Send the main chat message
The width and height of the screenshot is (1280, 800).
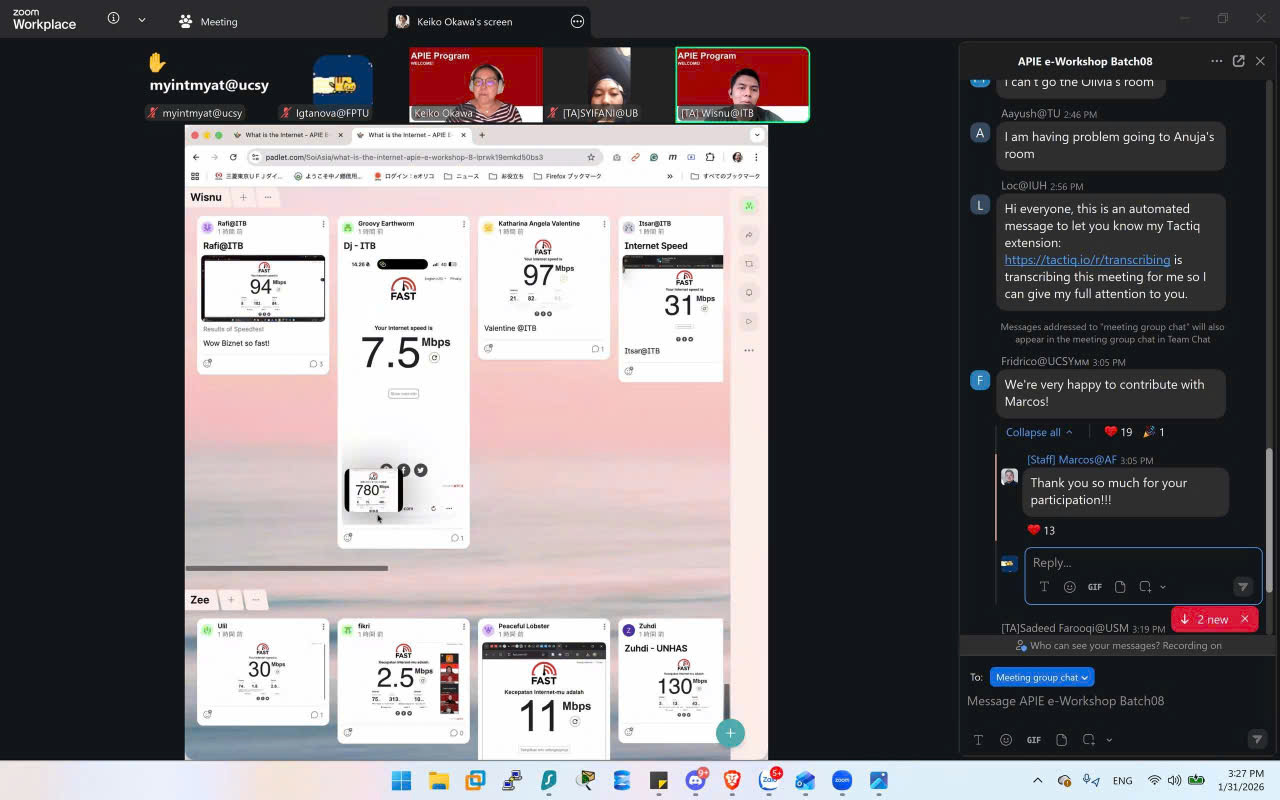[1257, 740]
